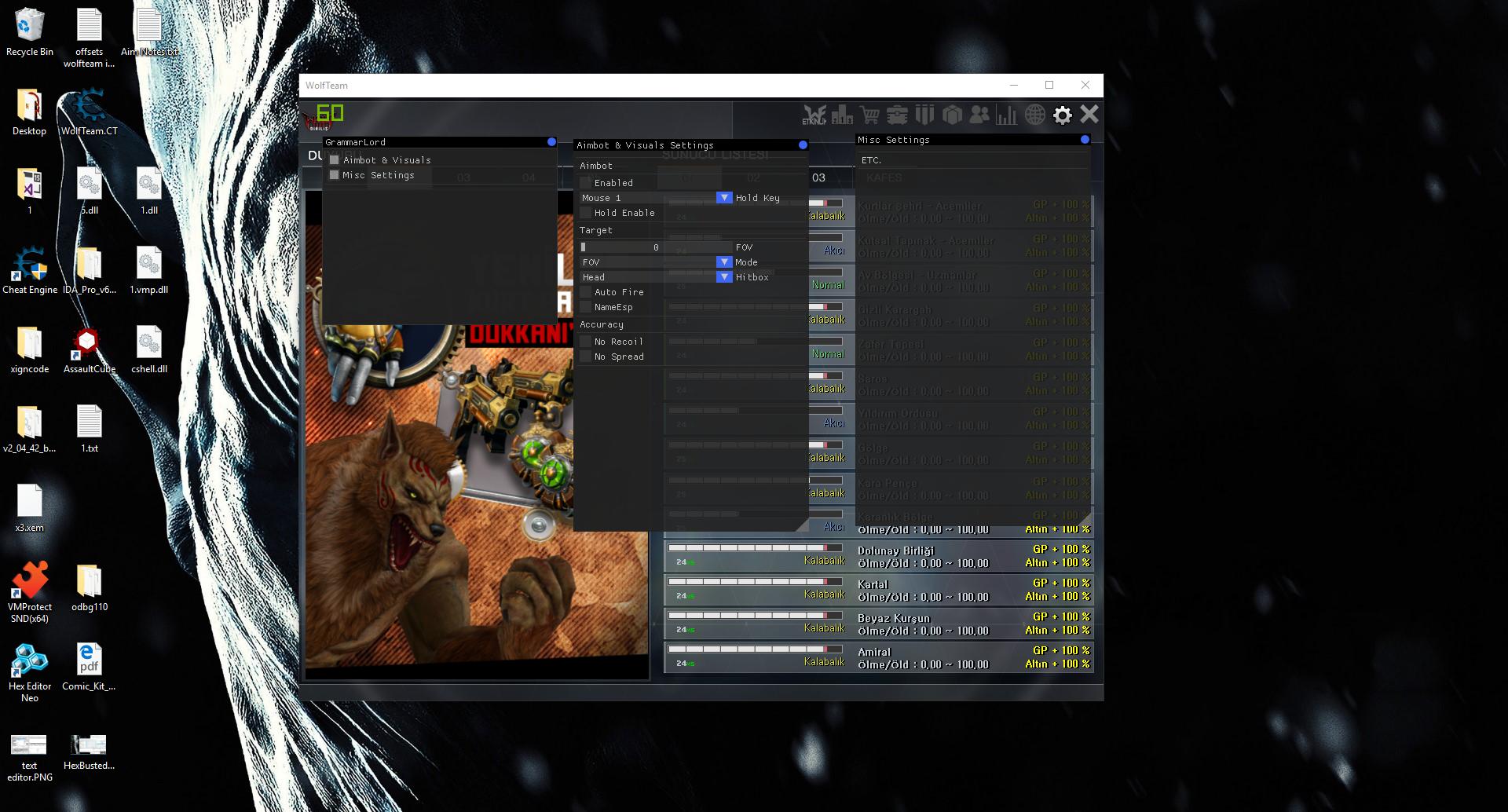Viewport: 1508px width, 812px height.
Task: Select the Hex Editor Neo shortcut
Action: click(30, 673)
